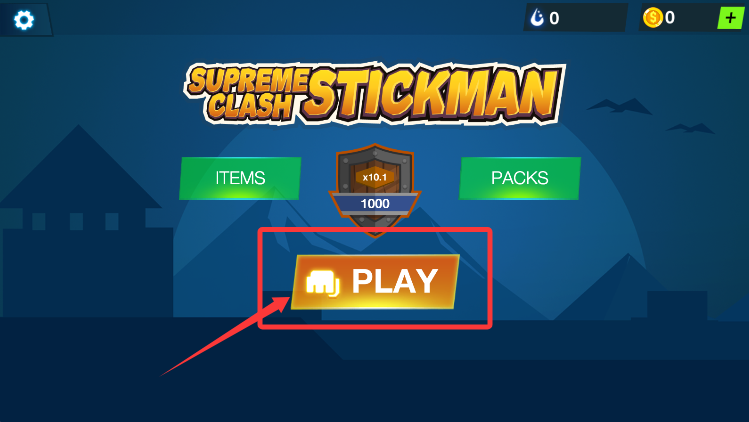Tap the gold dollar coin icon
This screenshot has height=422, width=749.
point(653,18)
